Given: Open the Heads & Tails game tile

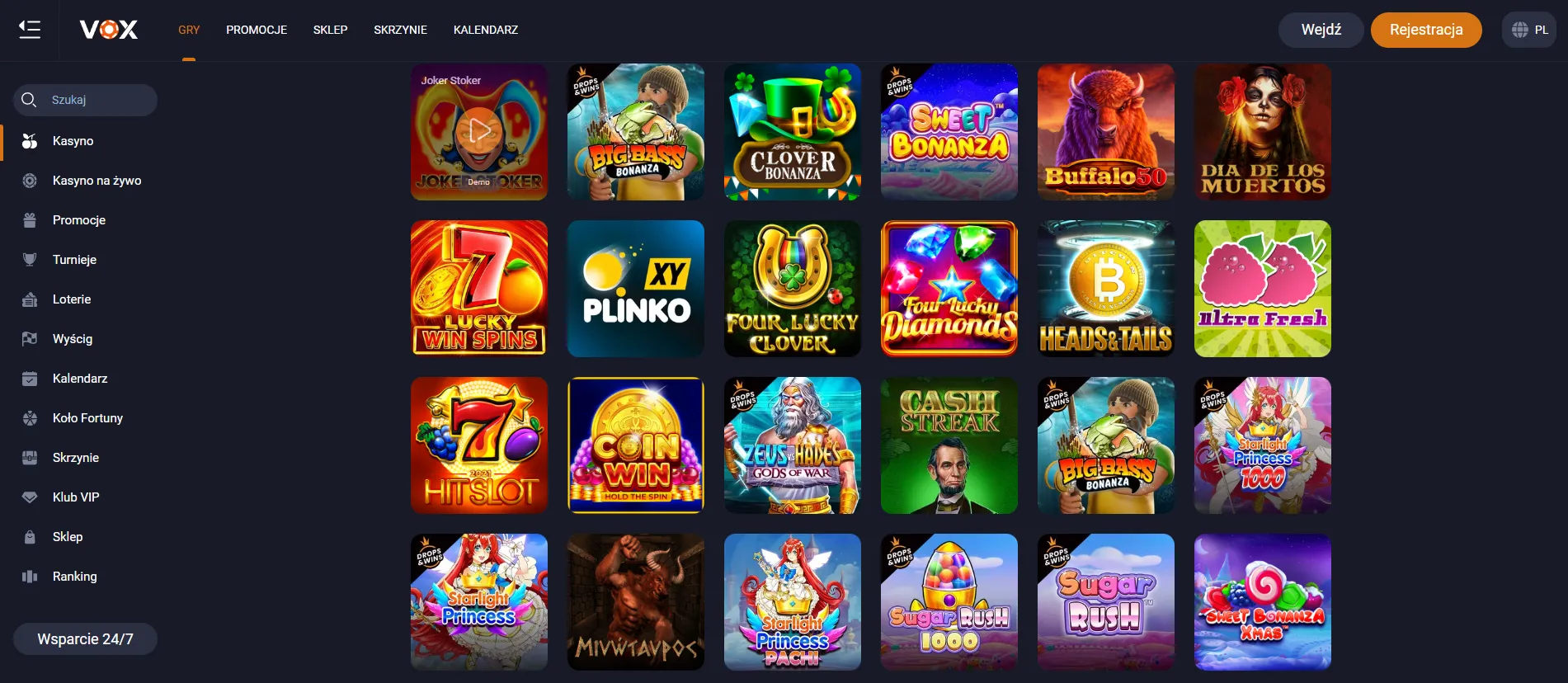Looking at the screenshot, I should pyautogui.click(x=1106, y=289).
